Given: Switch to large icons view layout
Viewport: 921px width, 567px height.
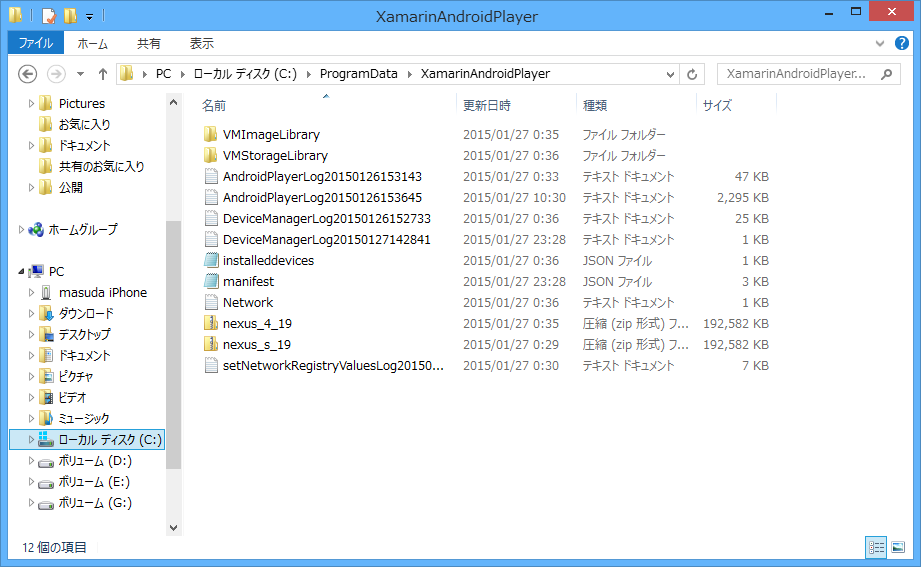Looking at the screenshot, I should pyautogui.click(x=897, y=547).
